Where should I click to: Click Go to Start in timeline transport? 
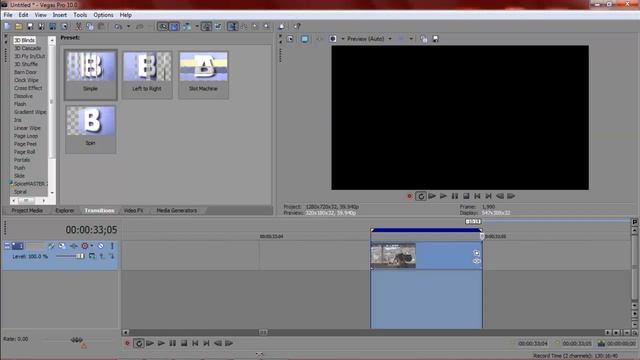[195, 343]
